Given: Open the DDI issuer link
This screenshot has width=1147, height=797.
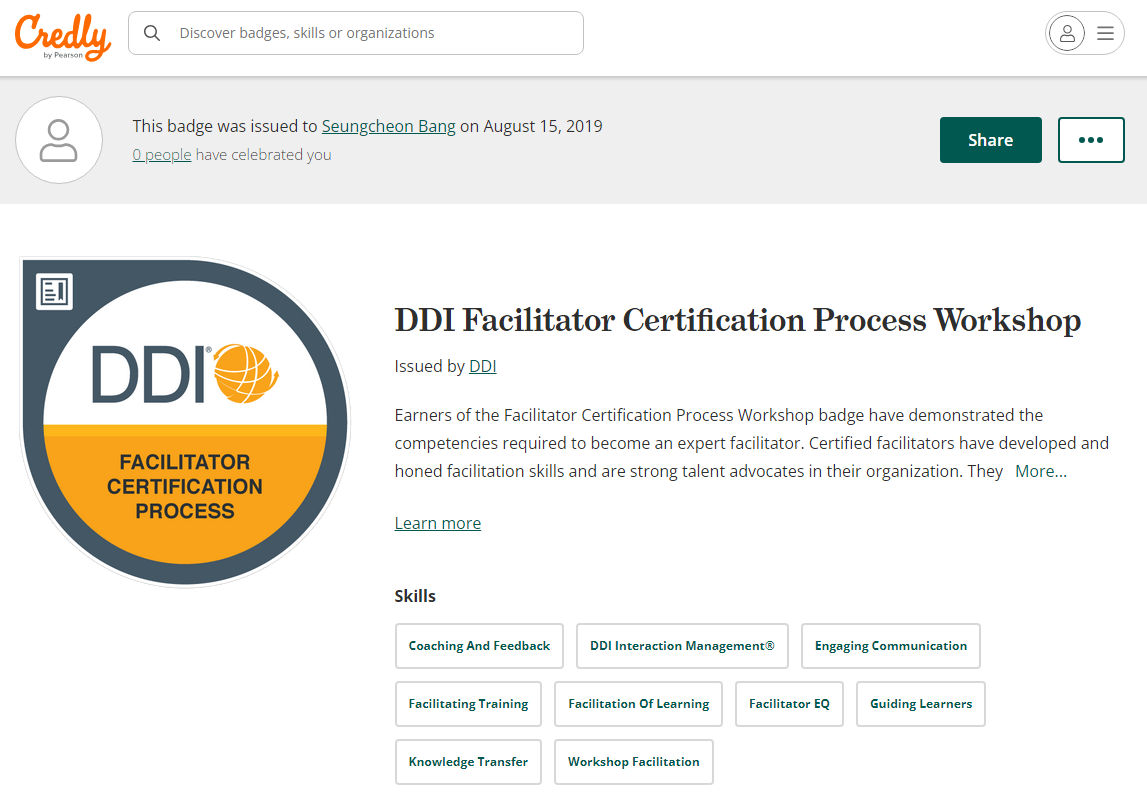Looking at the screenshot, I should (482, 366).
